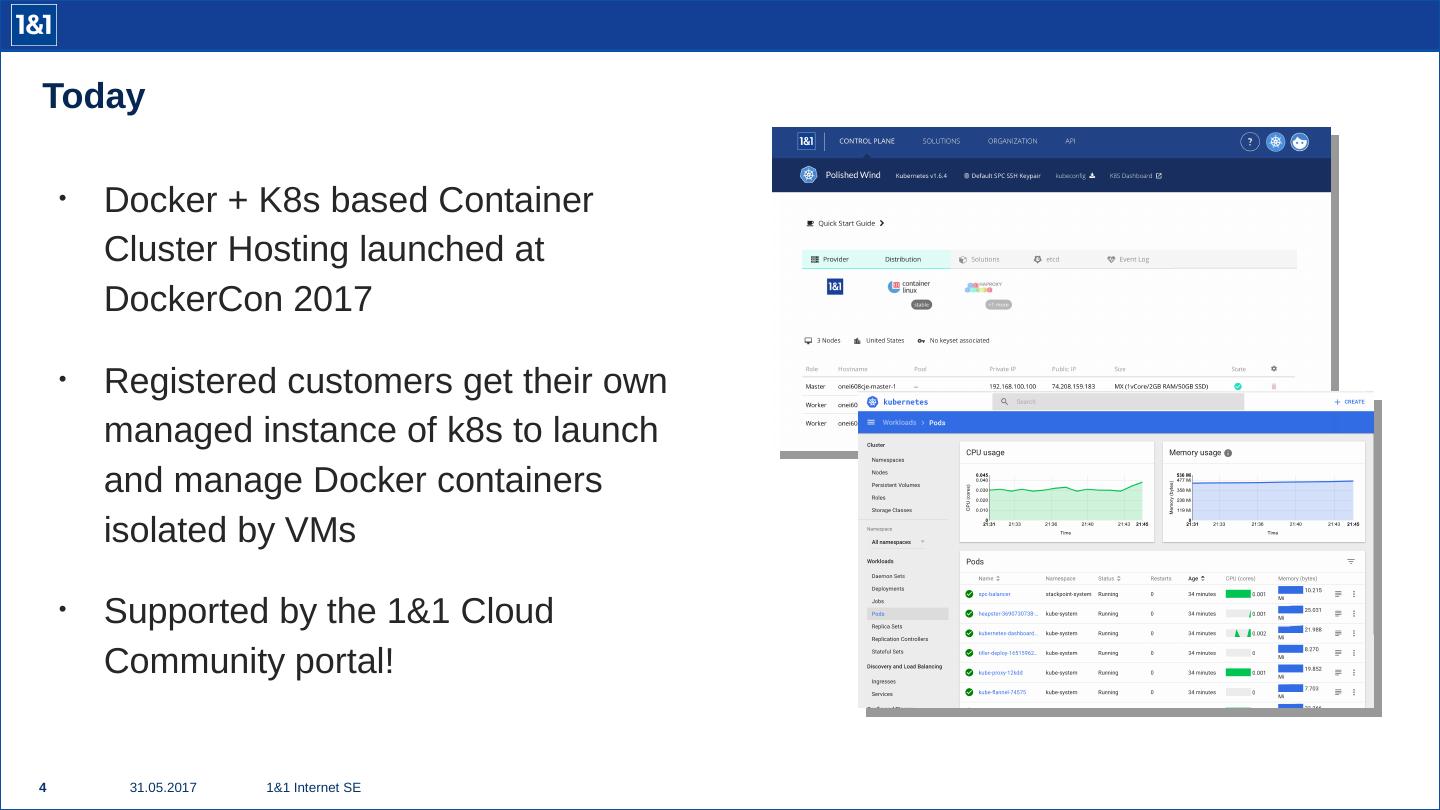The height and width of the screenshot is (810, 1440).
Task: Open the kube-flannel-74575 pod link
Action: pyautogui.click(x=1002, y=692)
